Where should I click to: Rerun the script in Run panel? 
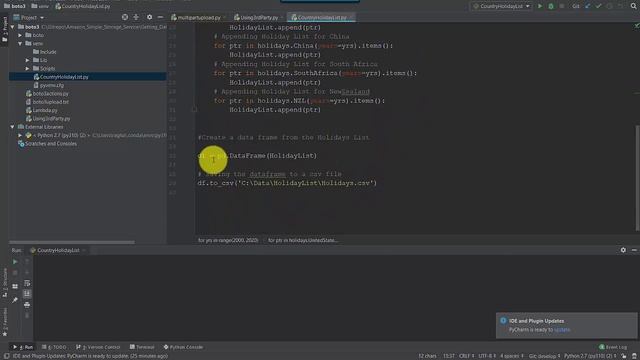click(x=15, y=262)
